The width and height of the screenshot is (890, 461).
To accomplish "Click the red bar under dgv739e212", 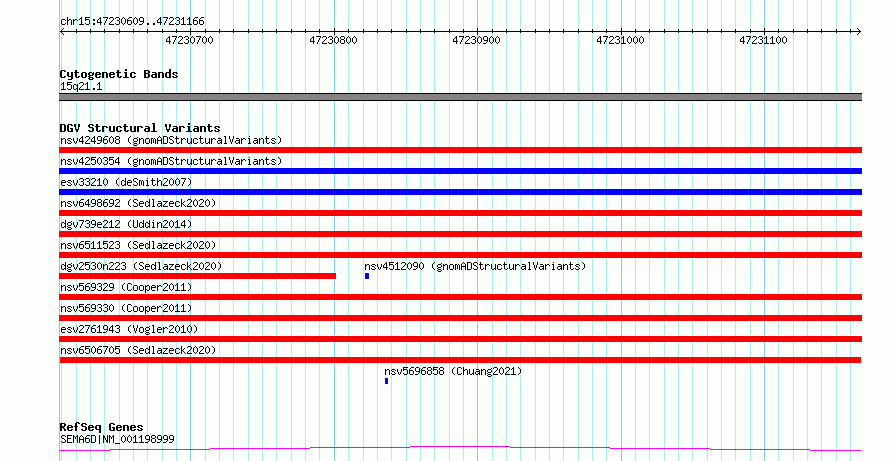I will point(460,234).
